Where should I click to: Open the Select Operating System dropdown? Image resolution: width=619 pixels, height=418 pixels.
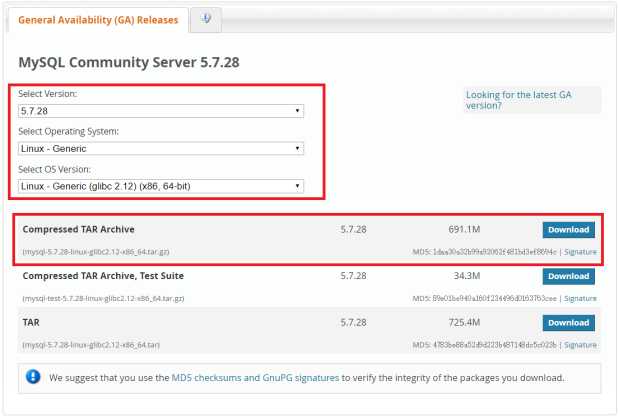click(x=161, y=148)
